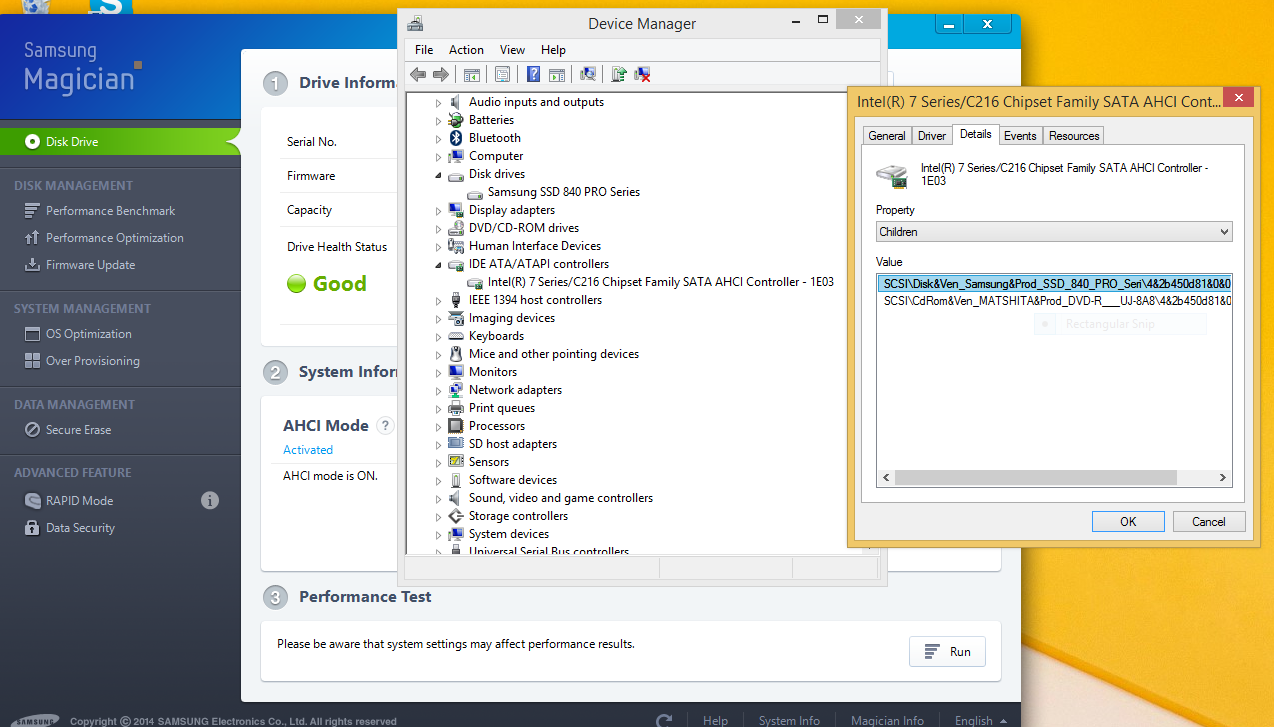
Task: Click the Print queues icon in the tree
Action: tap(456, 408)
